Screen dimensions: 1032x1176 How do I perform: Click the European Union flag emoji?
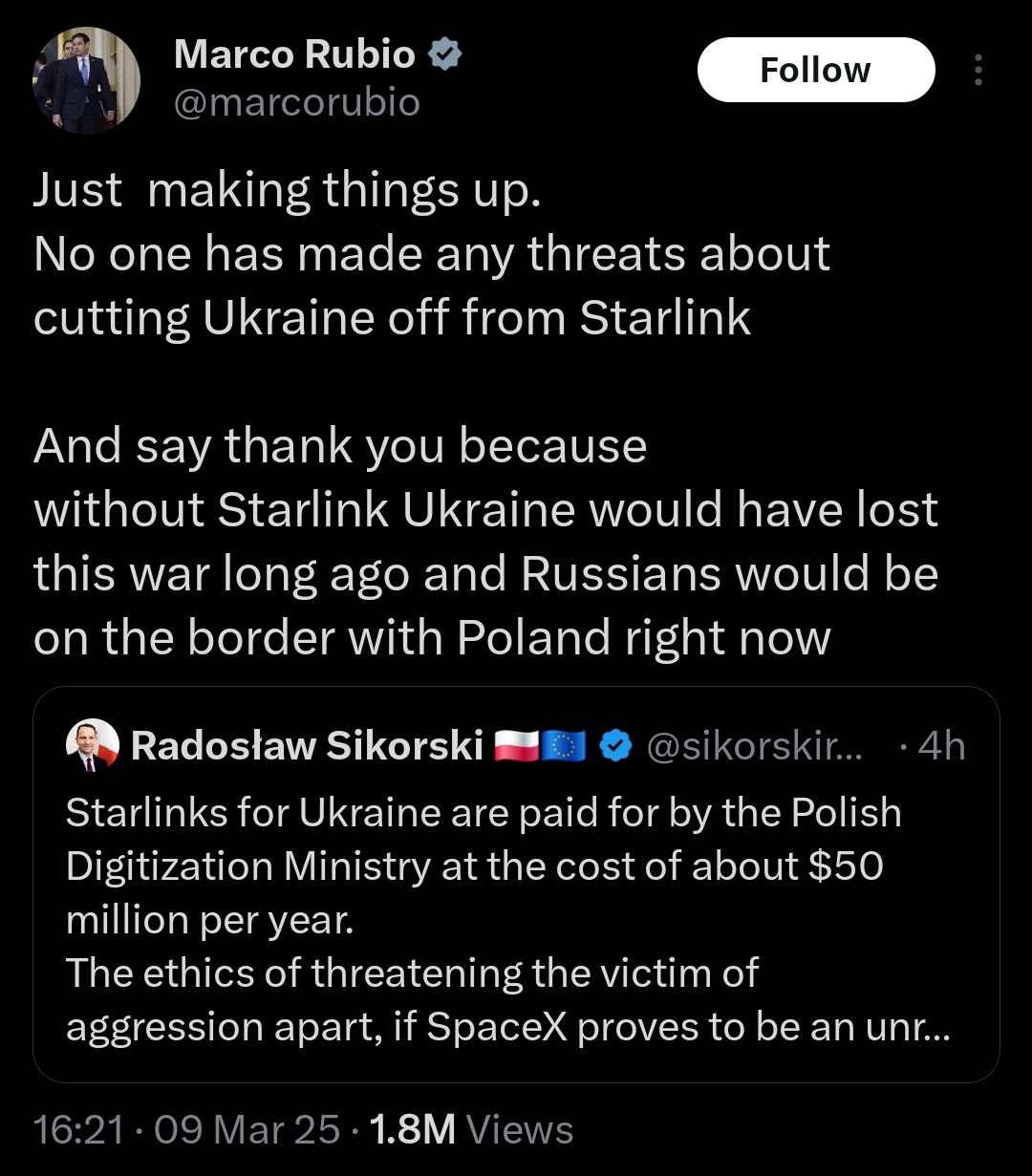point(563,747)
